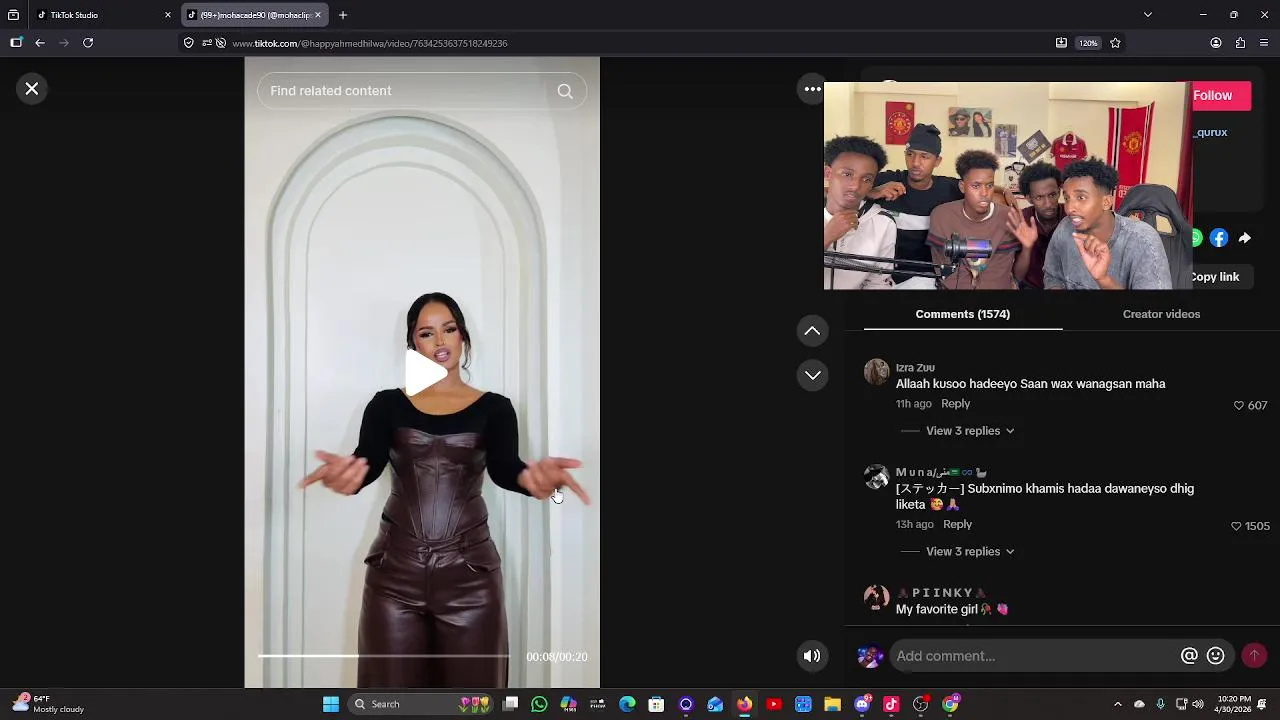Viewport: 1280px width, 720px height.
Task: Open the P I I N K Y commenter's avatar
Action: (x=876, y=597)
